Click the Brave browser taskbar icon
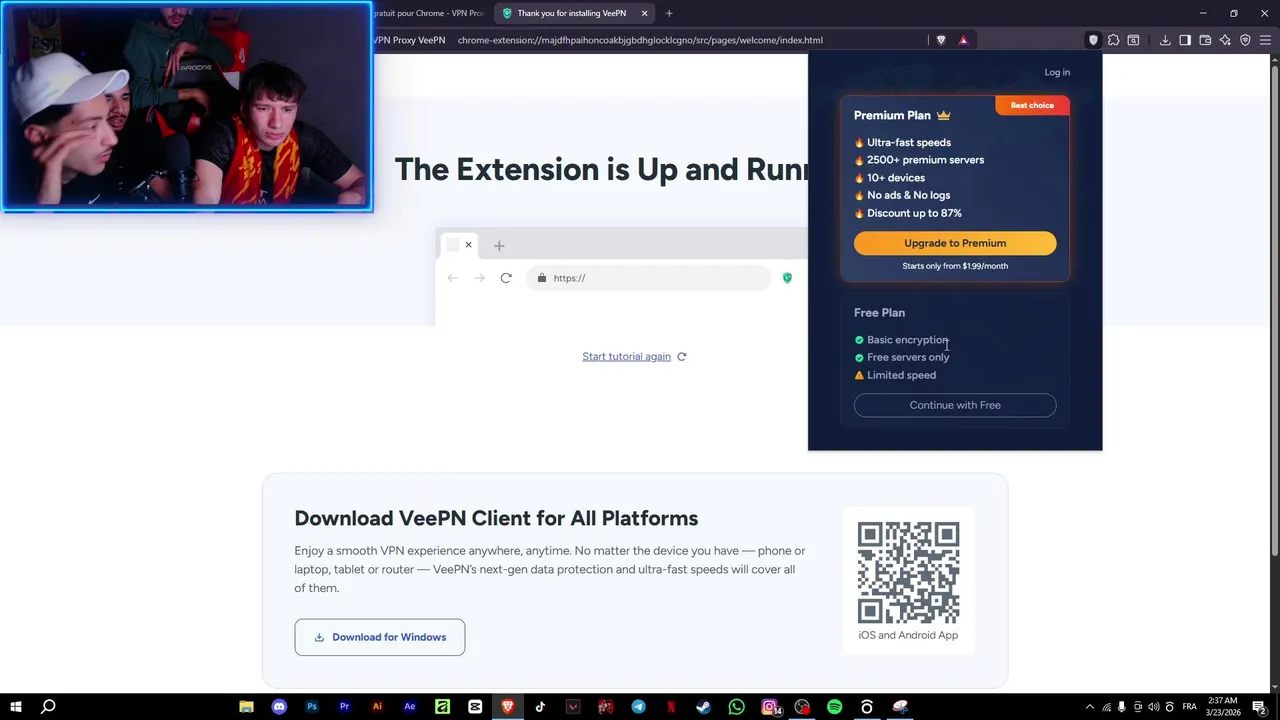Image resolution: width=1280 pixels, height=720 pixels. (508, 707)
